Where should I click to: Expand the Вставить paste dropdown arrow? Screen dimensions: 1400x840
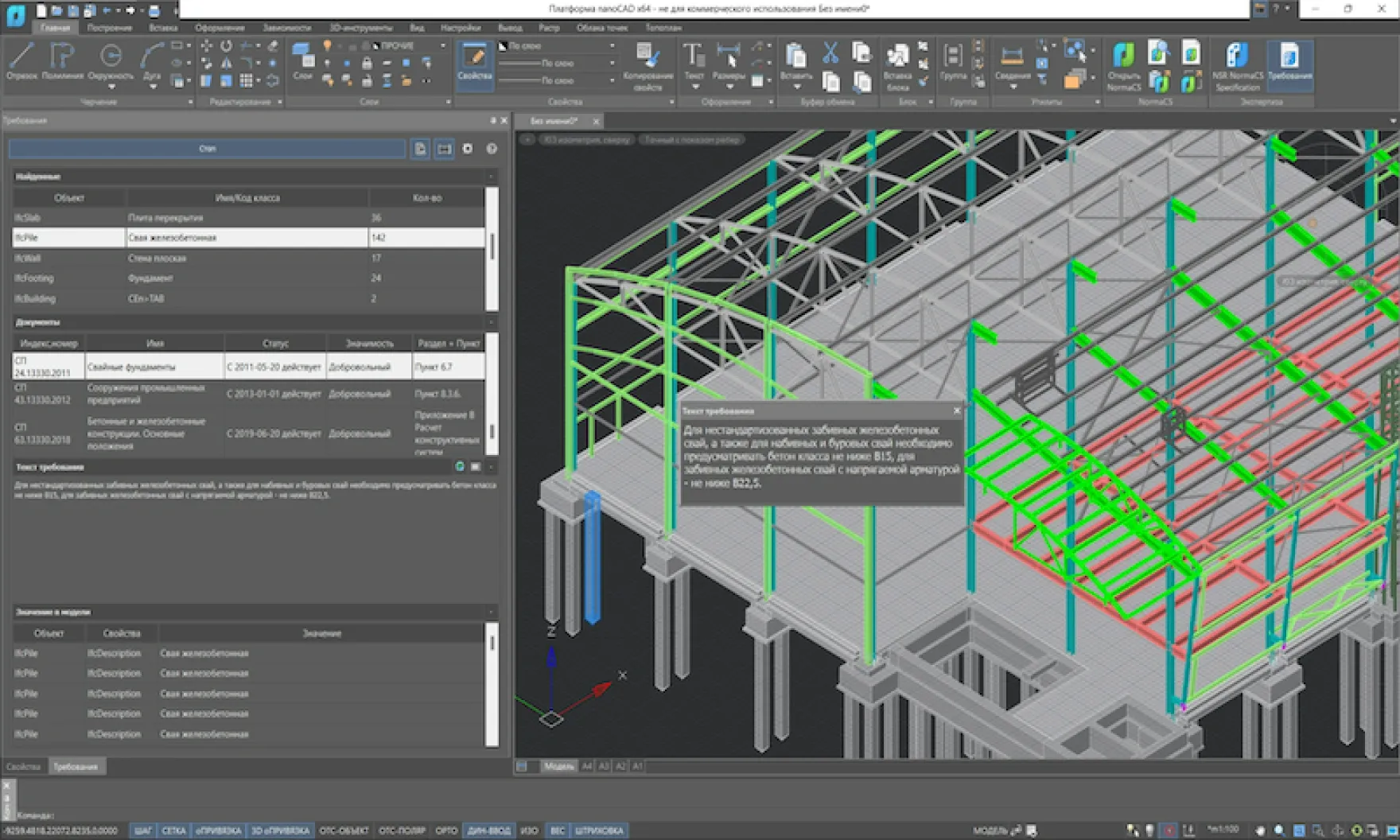coord(796,87)
